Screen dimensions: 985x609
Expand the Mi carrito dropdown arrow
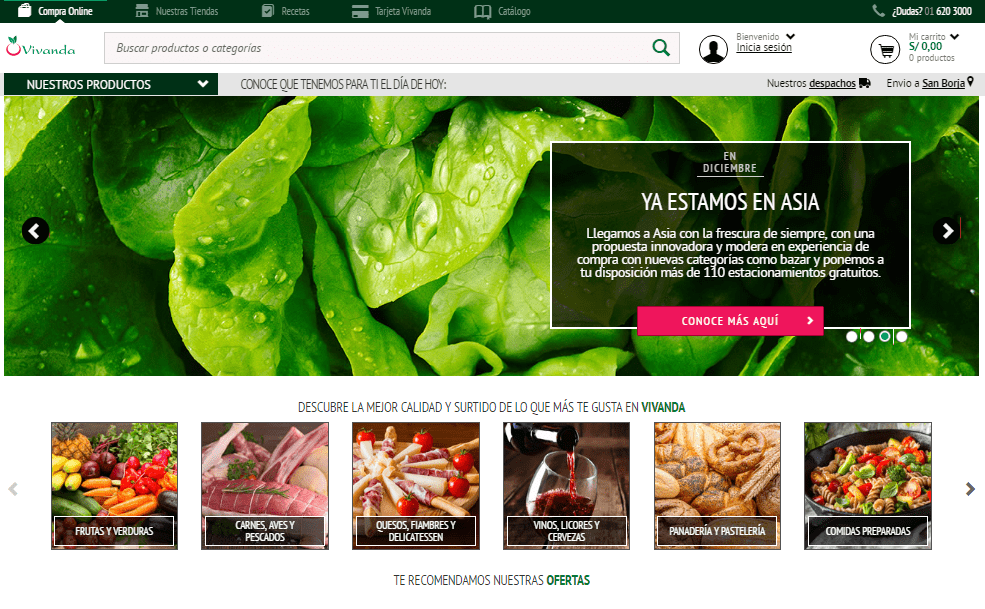(954, 36)
